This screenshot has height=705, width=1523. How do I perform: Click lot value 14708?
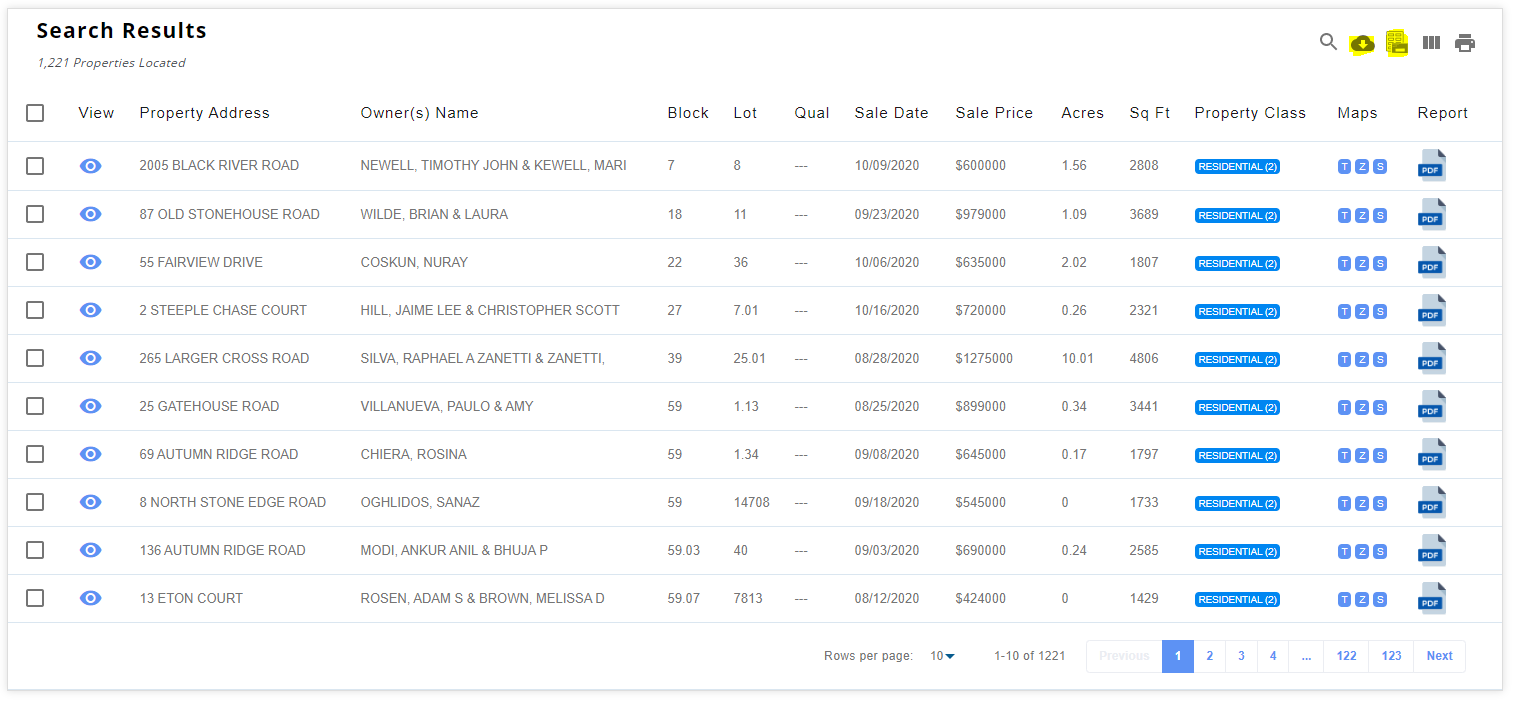point(751,502)
